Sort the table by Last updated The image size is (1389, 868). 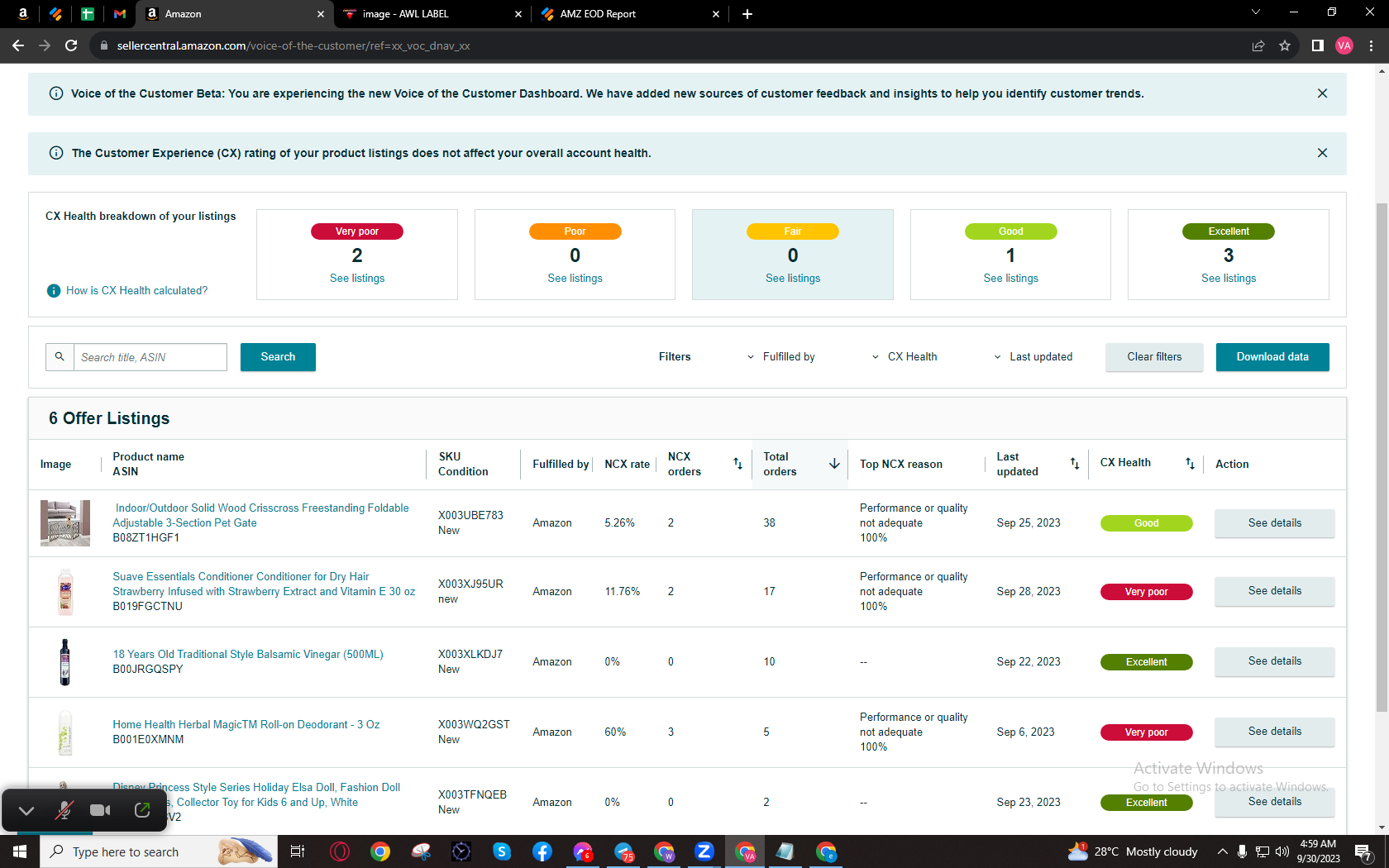coord(1075,464)
